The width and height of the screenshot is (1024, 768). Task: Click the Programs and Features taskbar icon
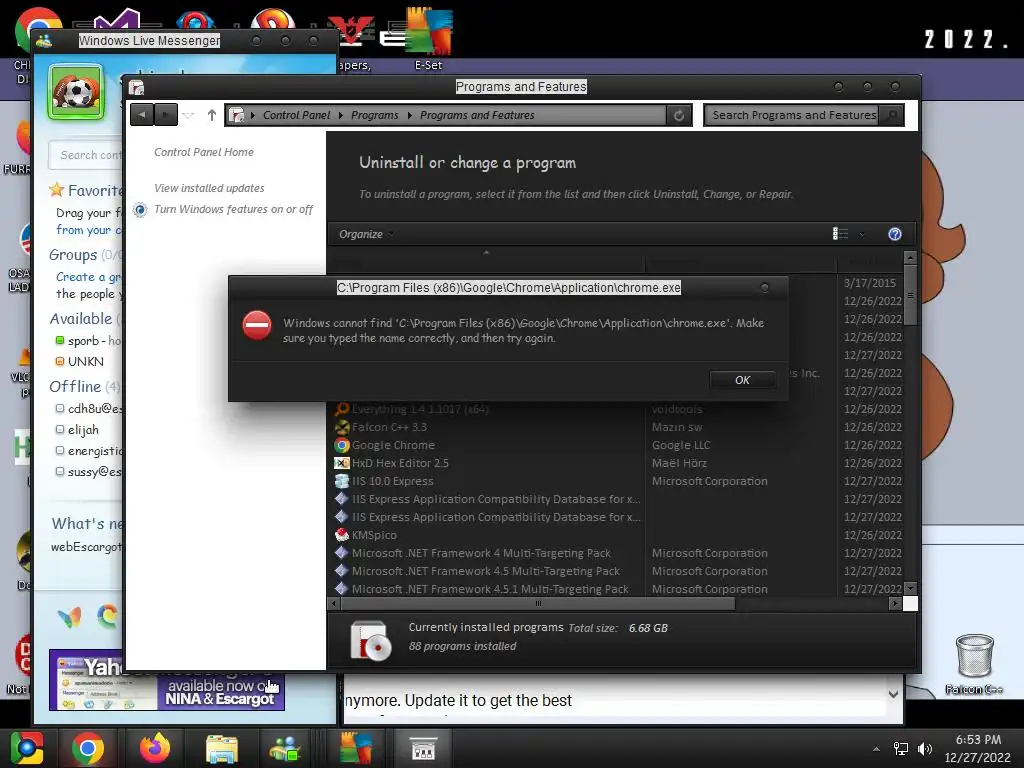click(423, 748)
